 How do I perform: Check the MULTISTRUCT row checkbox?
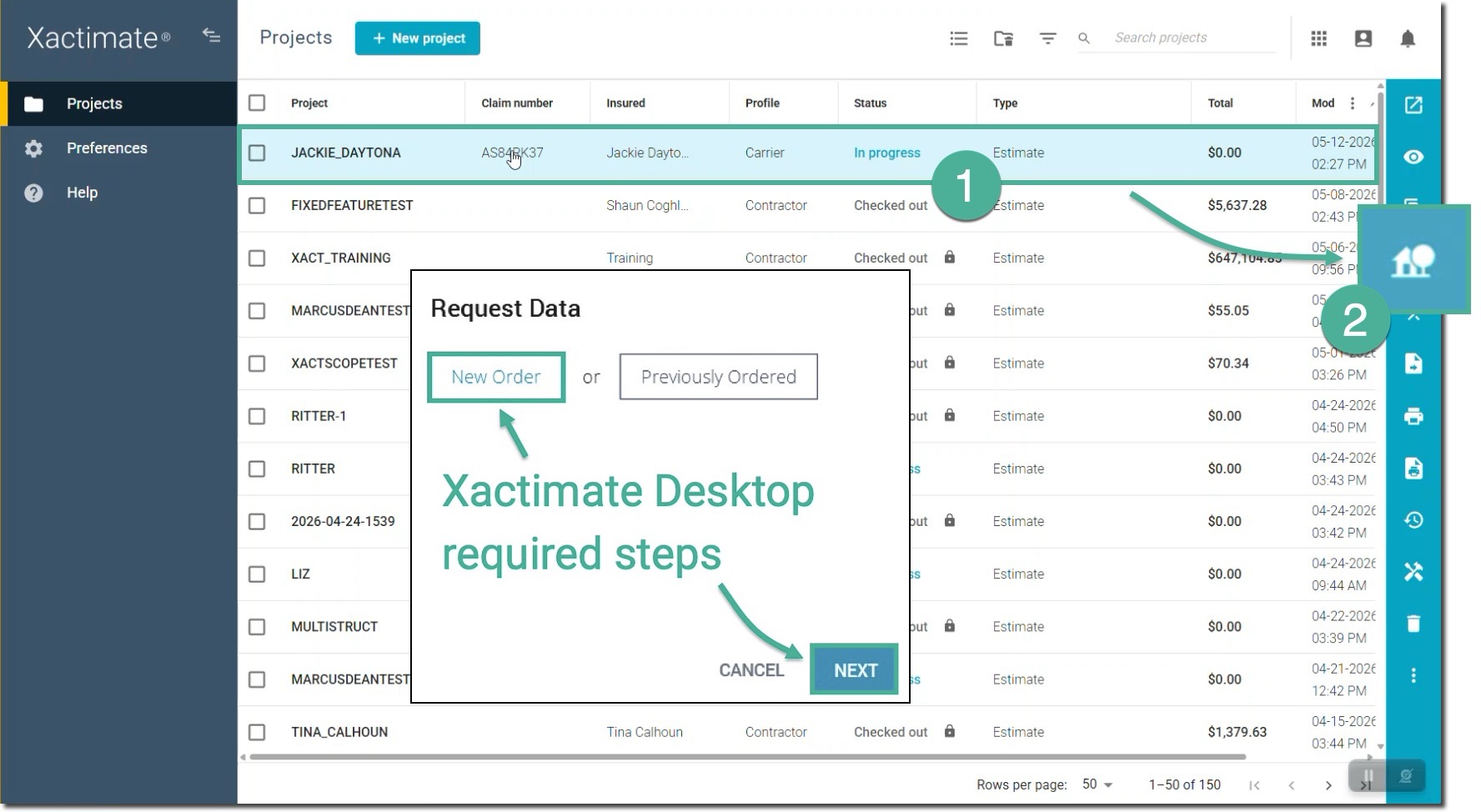[x=257, y=626]
